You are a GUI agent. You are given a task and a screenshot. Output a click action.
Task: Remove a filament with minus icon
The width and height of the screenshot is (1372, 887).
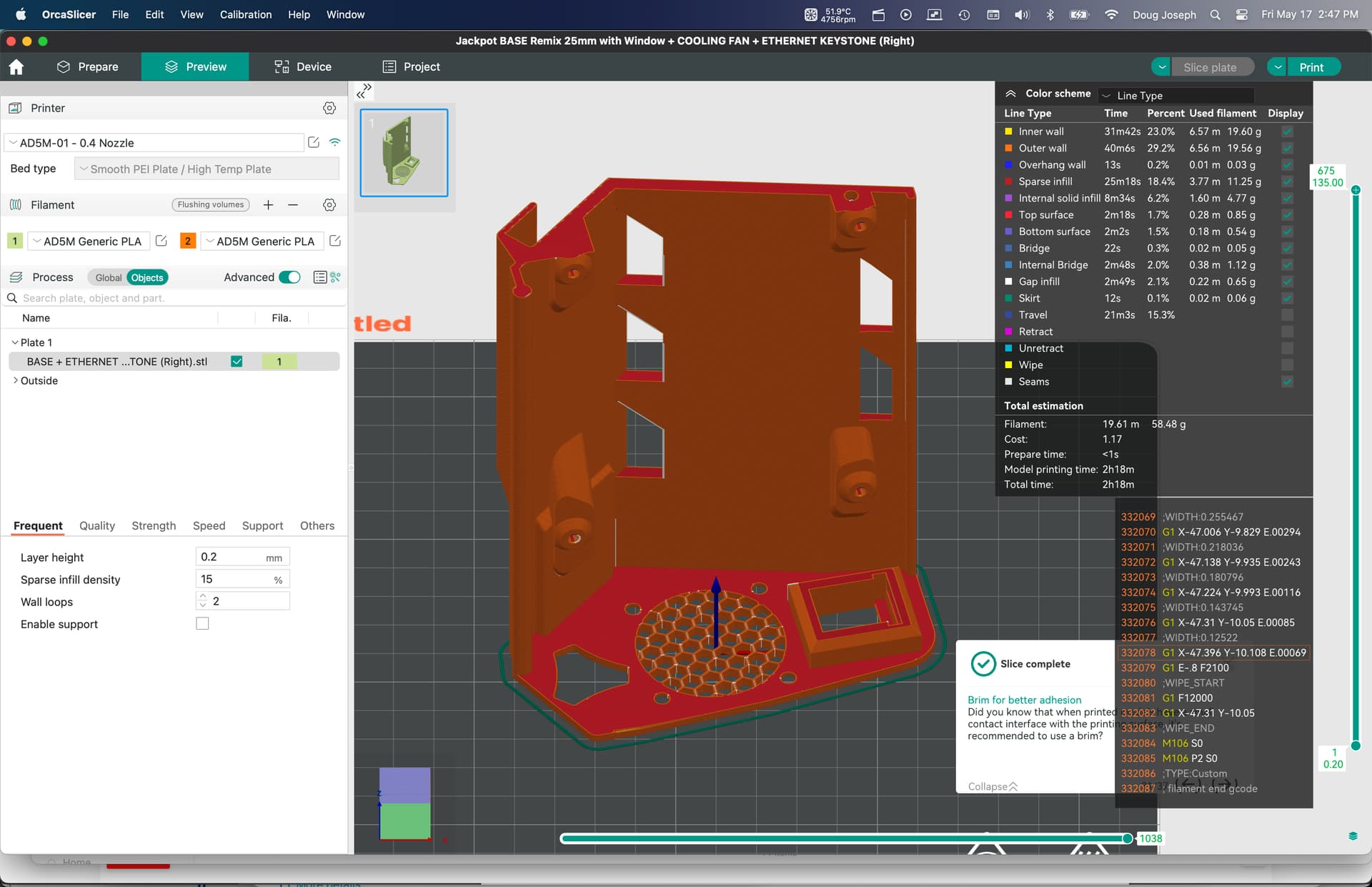[x=293, y=205]
